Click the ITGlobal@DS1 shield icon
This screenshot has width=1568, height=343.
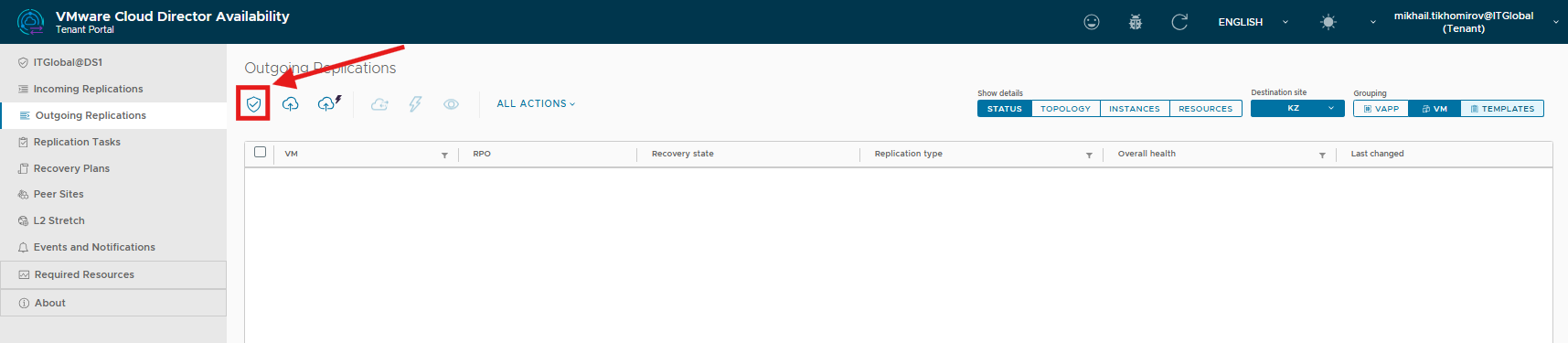23,63
